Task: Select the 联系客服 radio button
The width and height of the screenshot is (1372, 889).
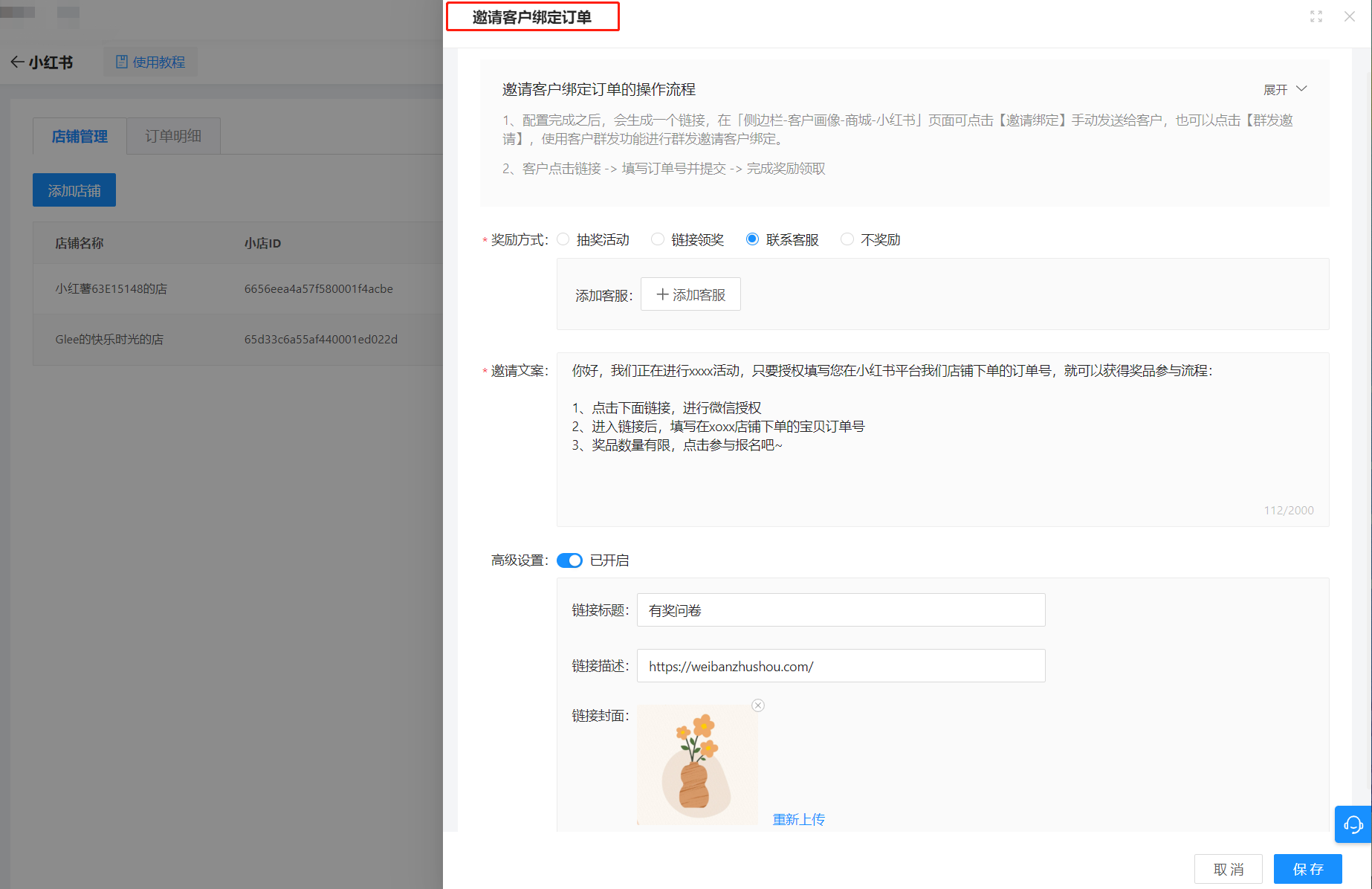Action: click(752, 239)
